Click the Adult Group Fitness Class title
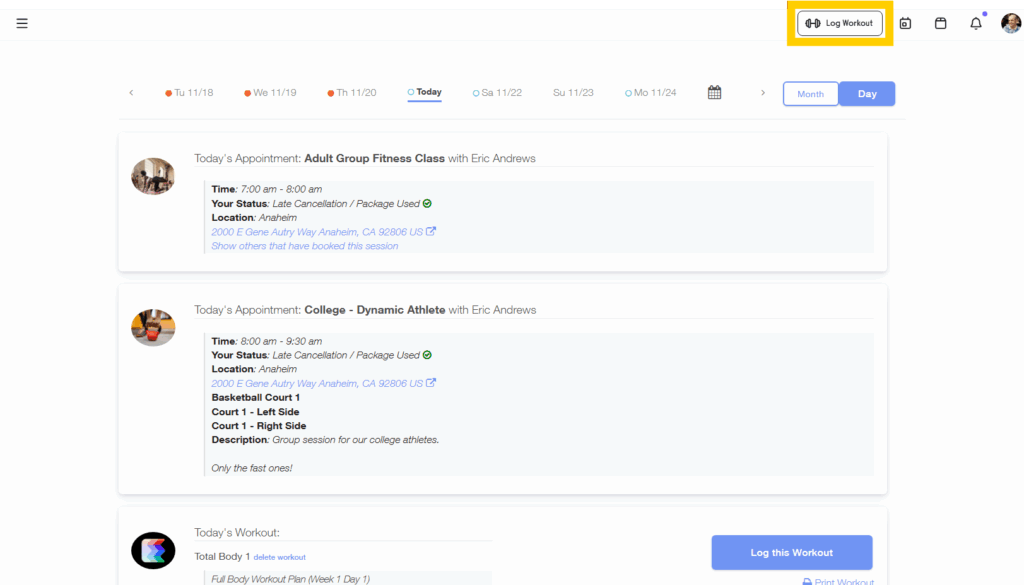1024x585 pixels. (x=374, y=158)
